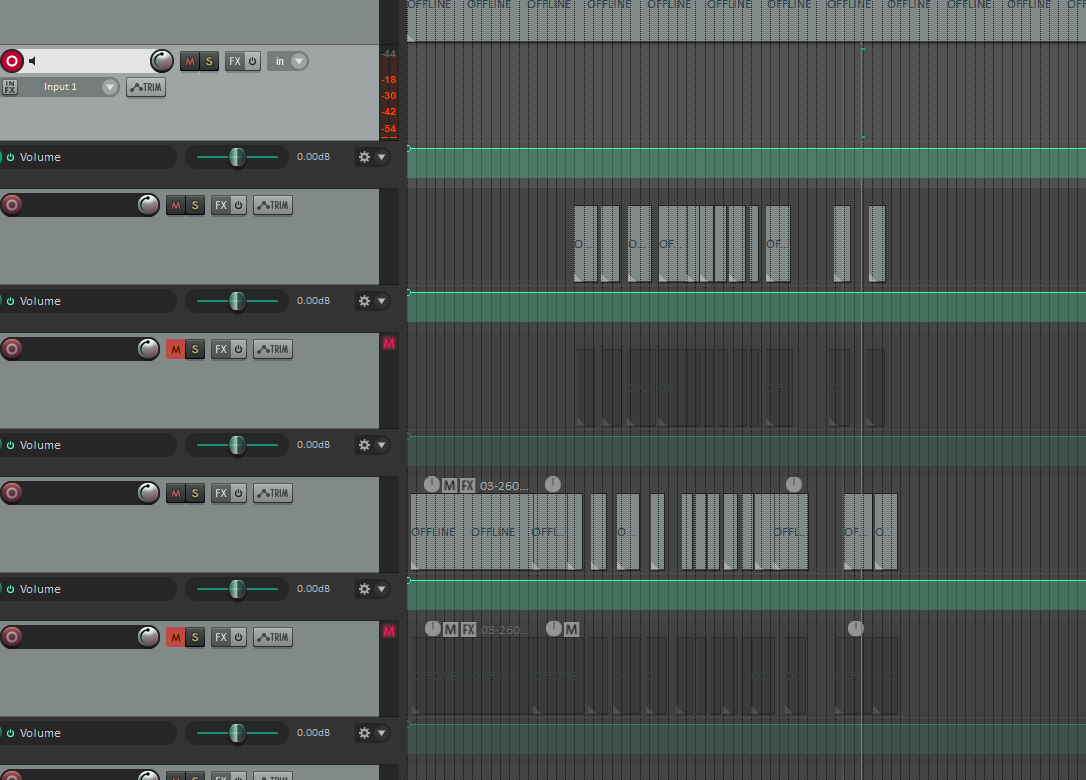
Task: Bypass the first track's Volume envelope
Action: pos(10,157)
